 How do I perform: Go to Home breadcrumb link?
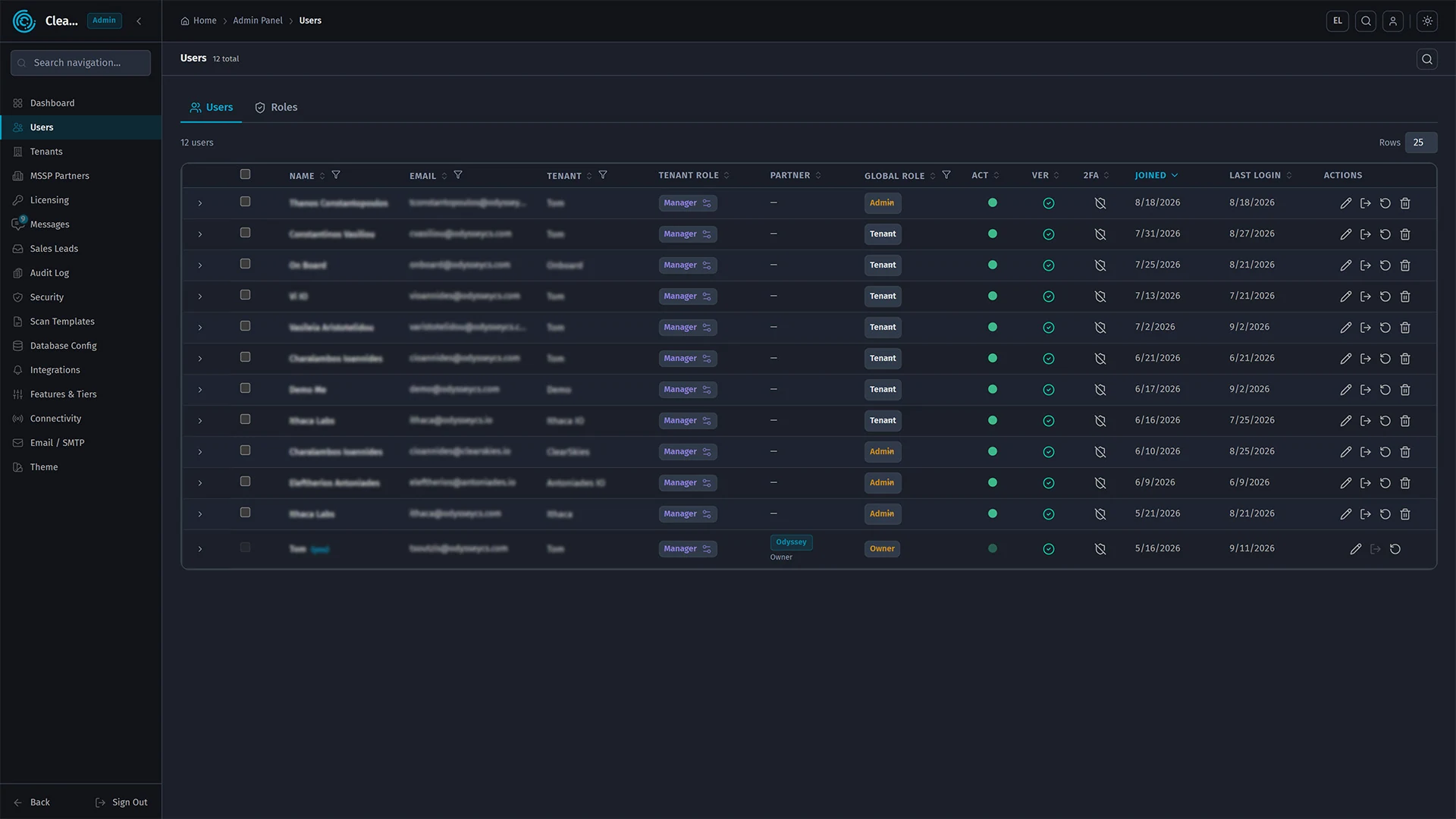(199, 20)
